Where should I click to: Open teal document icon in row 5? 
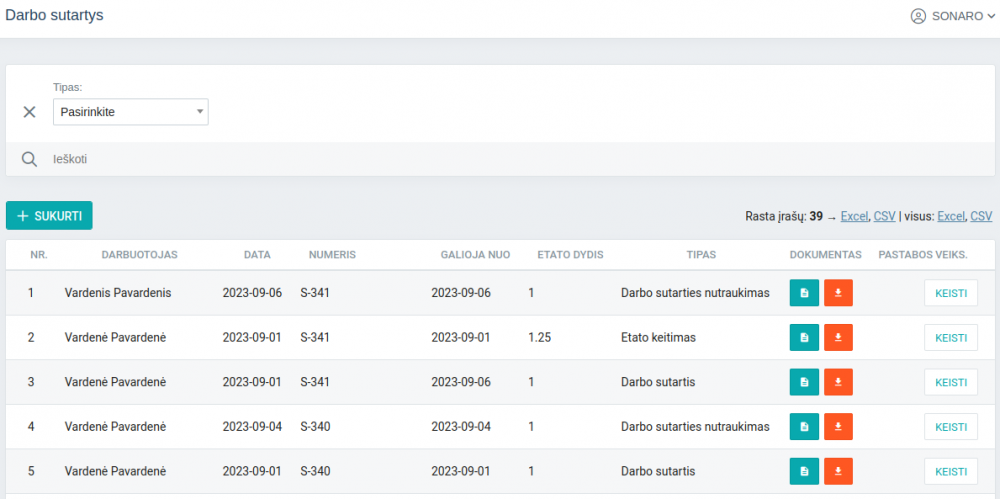804,471
